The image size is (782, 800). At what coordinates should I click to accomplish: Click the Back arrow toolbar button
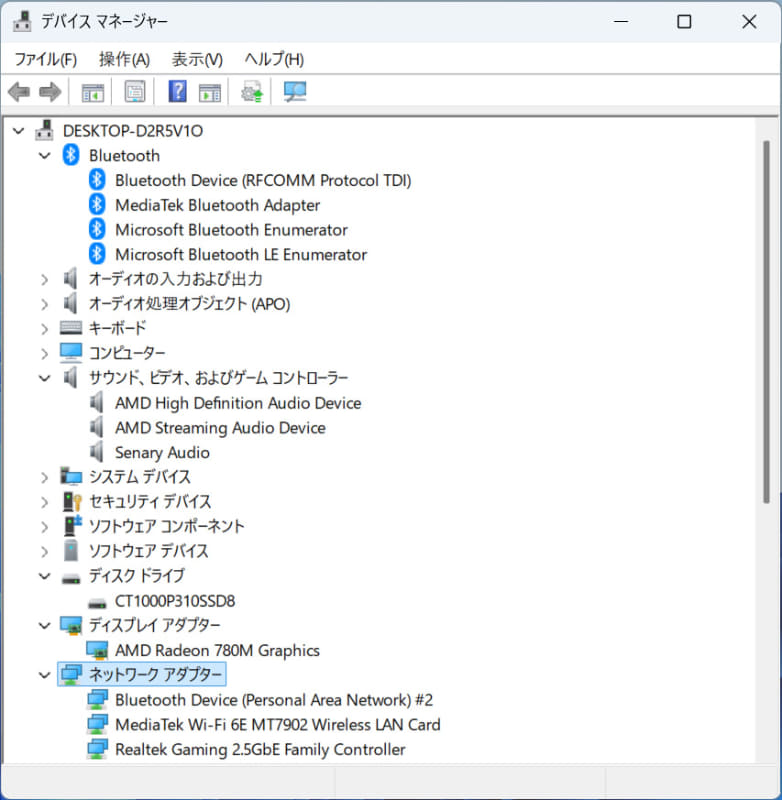(x=19, y=92)
